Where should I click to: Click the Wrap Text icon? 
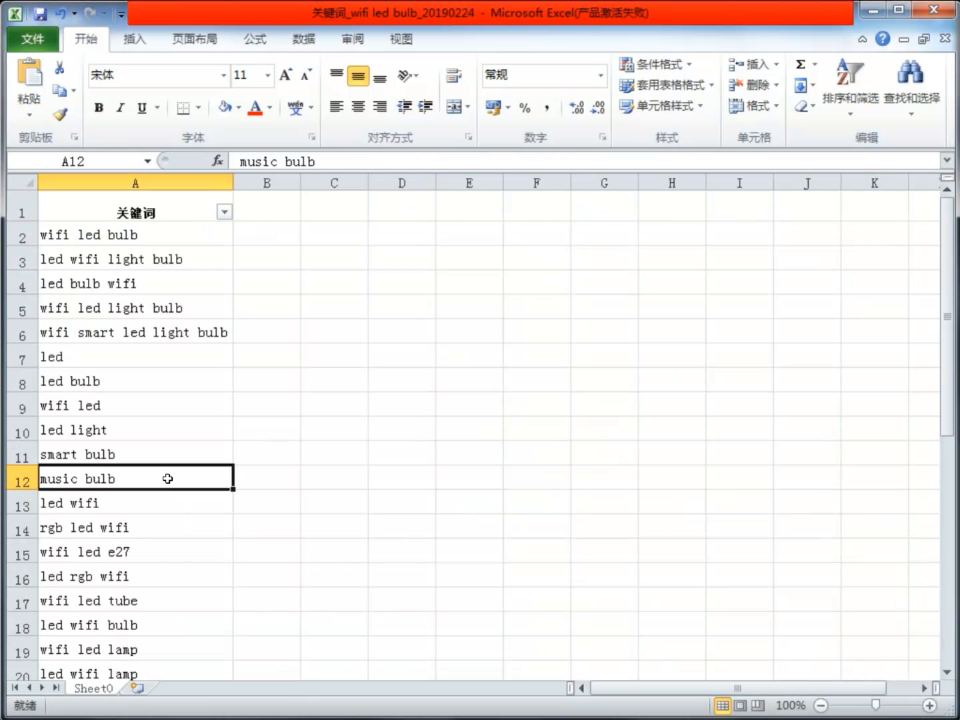[454, 75]
